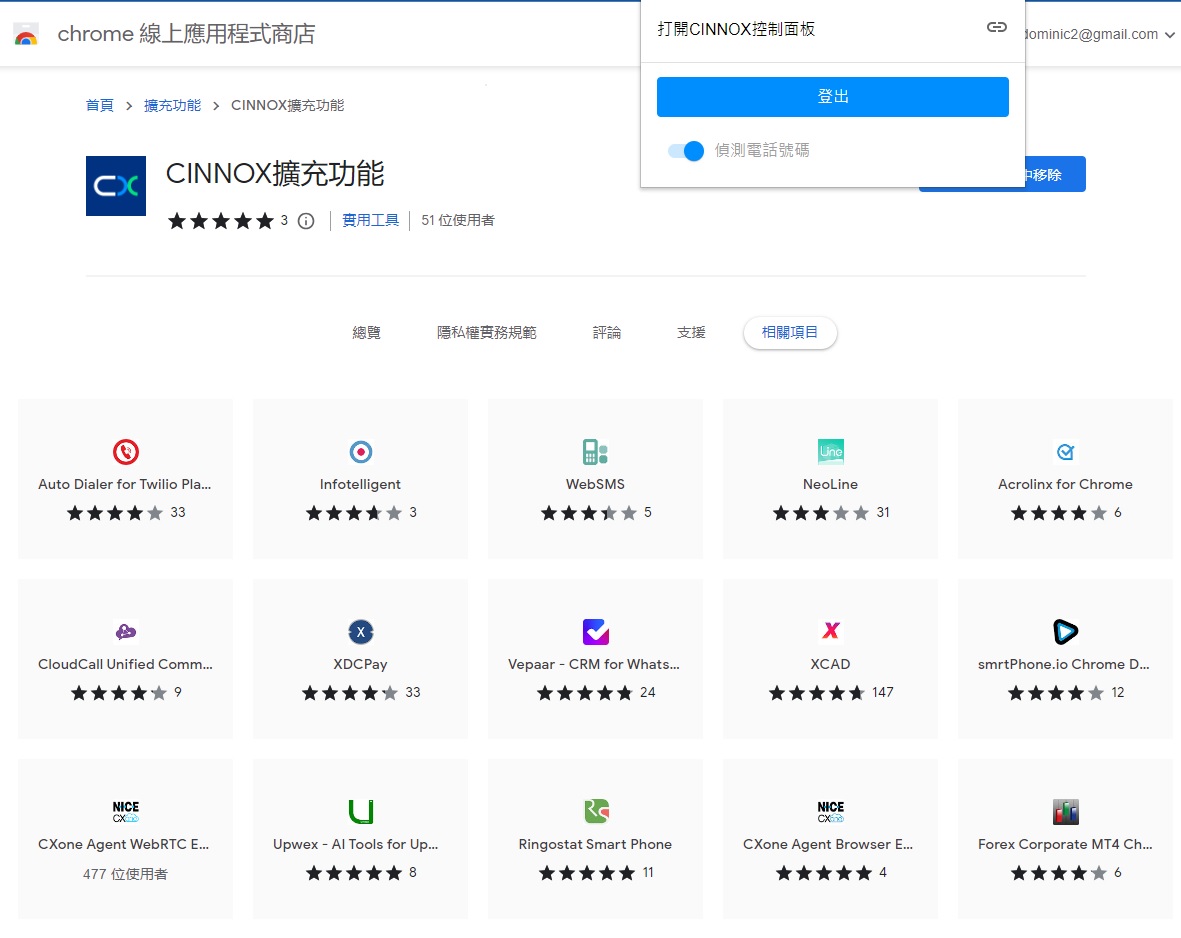
Task: Open Acrolinx for Chrome title
Action: pyautogui.click(x=1065, y=484)
